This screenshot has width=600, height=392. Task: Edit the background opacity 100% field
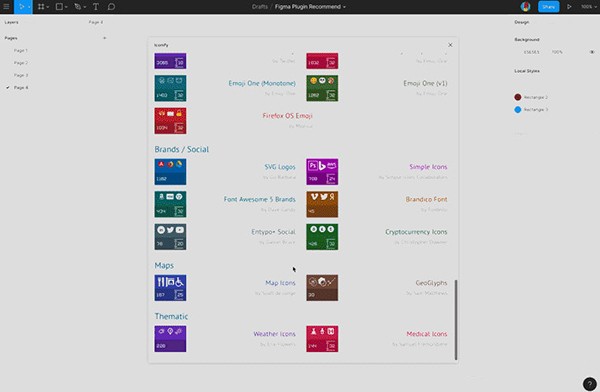coord(557,52)
